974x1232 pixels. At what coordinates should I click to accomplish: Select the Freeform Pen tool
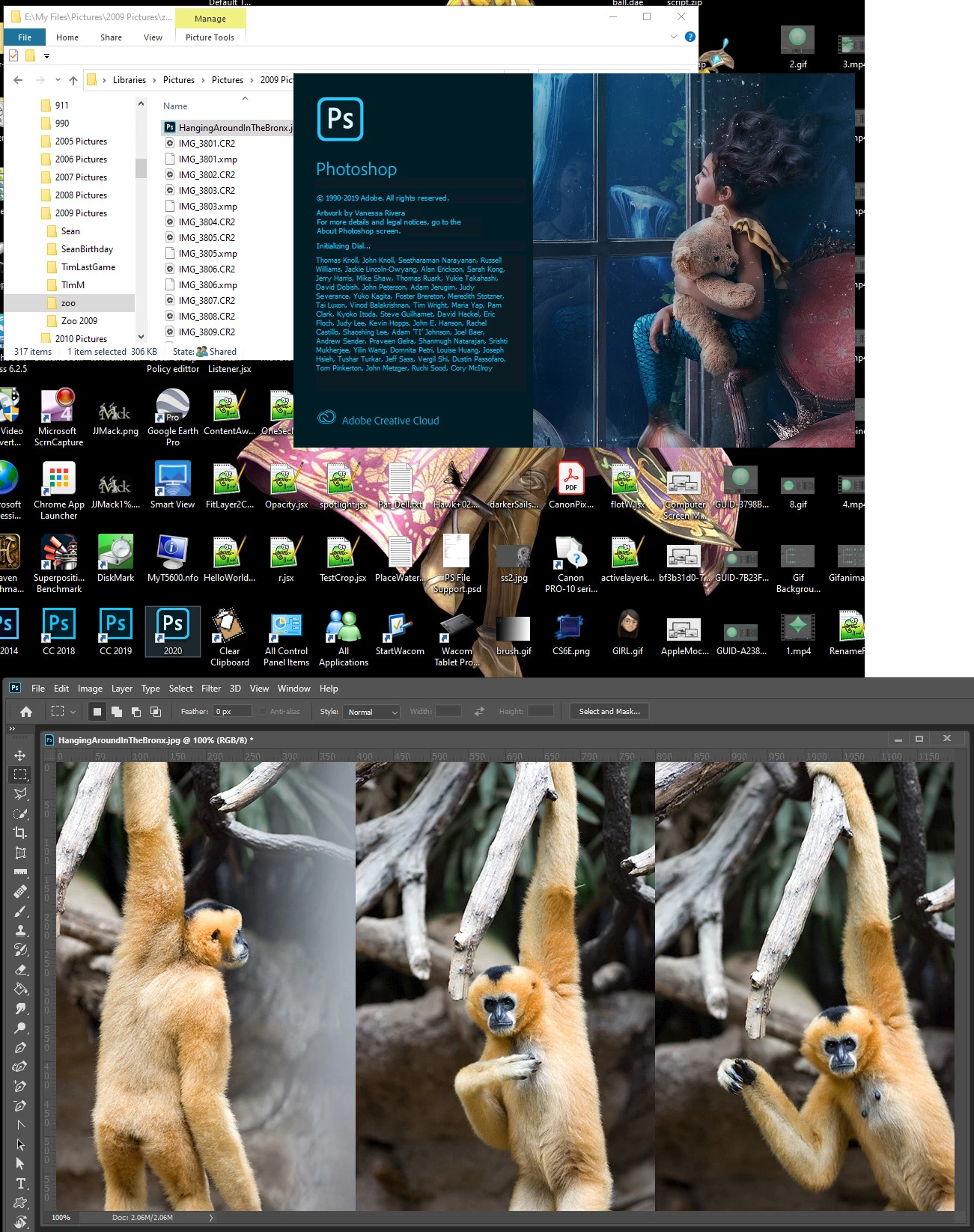(20, 1067)
